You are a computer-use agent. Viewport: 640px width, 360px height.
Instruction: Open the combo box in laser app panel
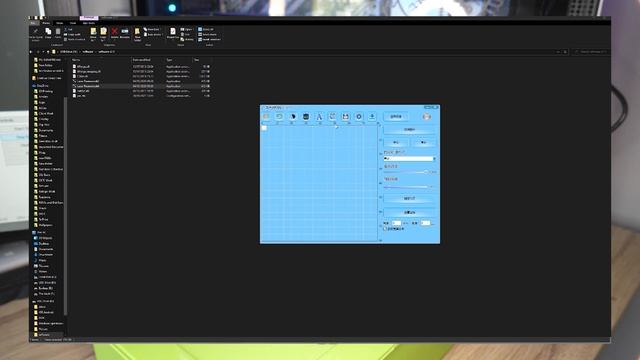409,158
